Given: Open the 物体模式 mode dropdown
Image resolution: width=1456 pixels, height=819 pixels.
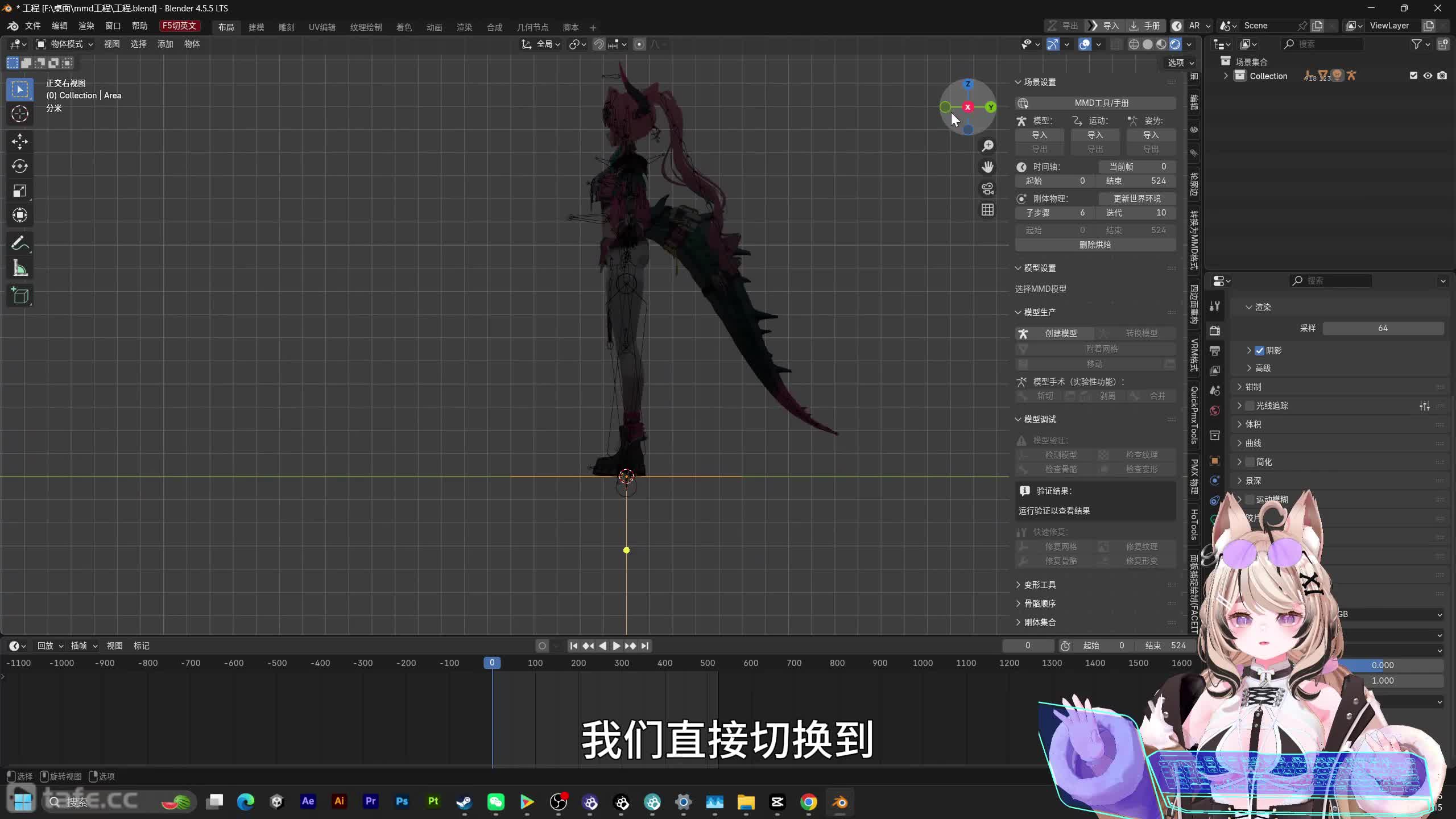Looking at the screenshot, I should (x=65, y=44).
